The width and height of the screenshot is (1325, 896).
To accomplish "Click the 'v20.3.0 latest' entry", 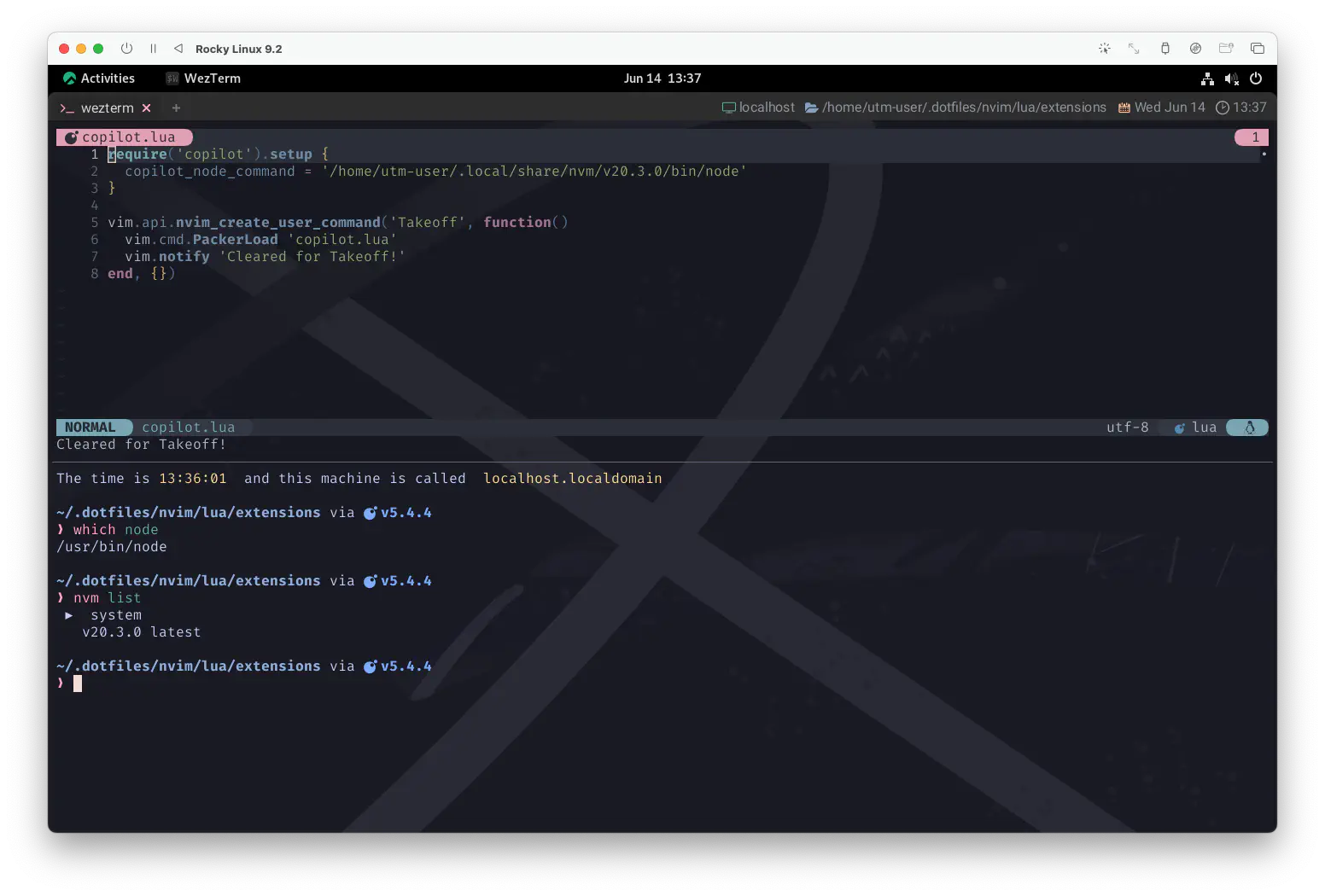I will [x=142, y=632].
